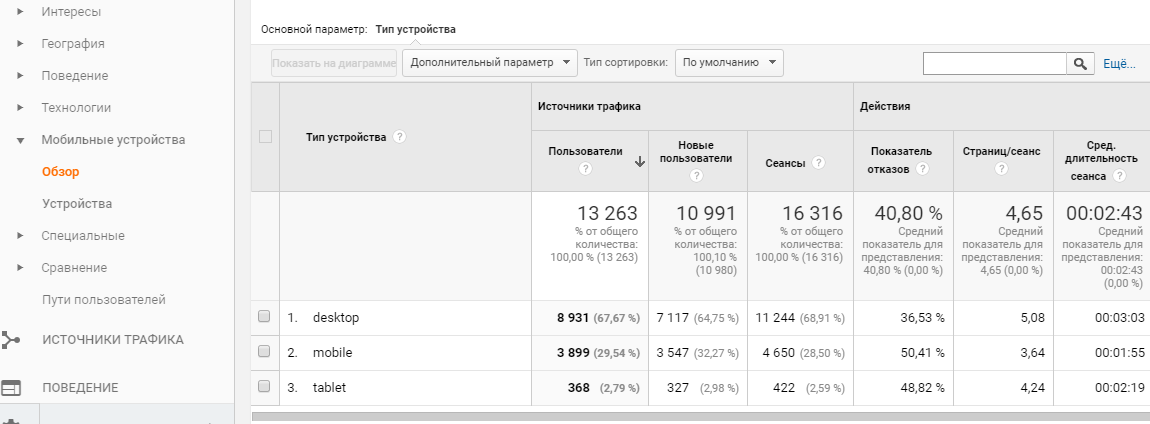Screen dimensions: 1150x424
Task: Open help icon under Страниц/сеанс column
Action: pos(1001,169)
